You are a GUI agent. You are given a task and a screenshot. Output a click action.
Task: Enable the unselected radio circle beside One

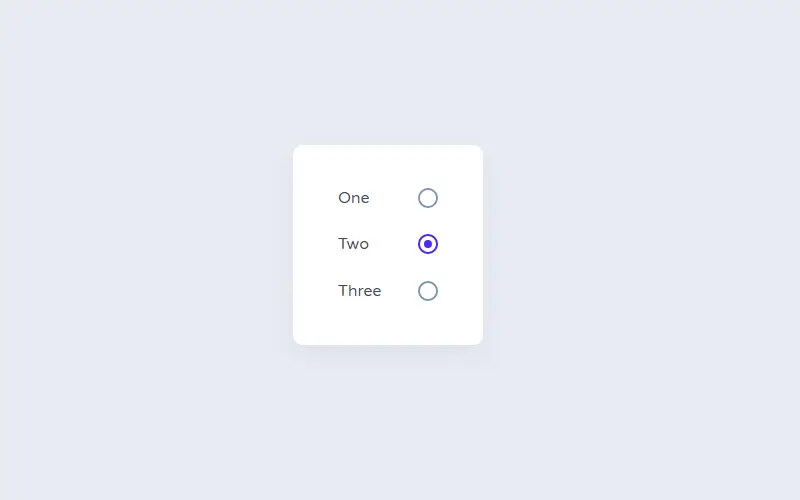point(428,198)
